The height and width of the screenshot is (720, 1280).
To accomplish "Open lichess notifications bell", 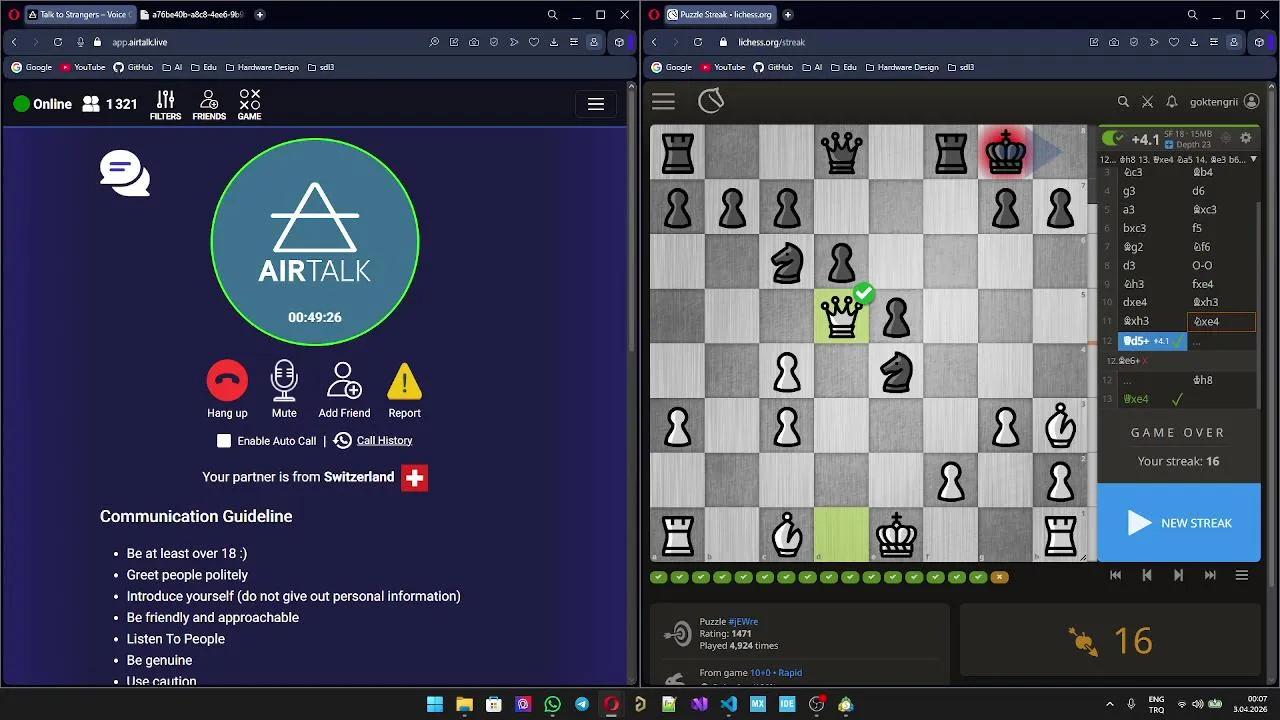I will 1172,102.
